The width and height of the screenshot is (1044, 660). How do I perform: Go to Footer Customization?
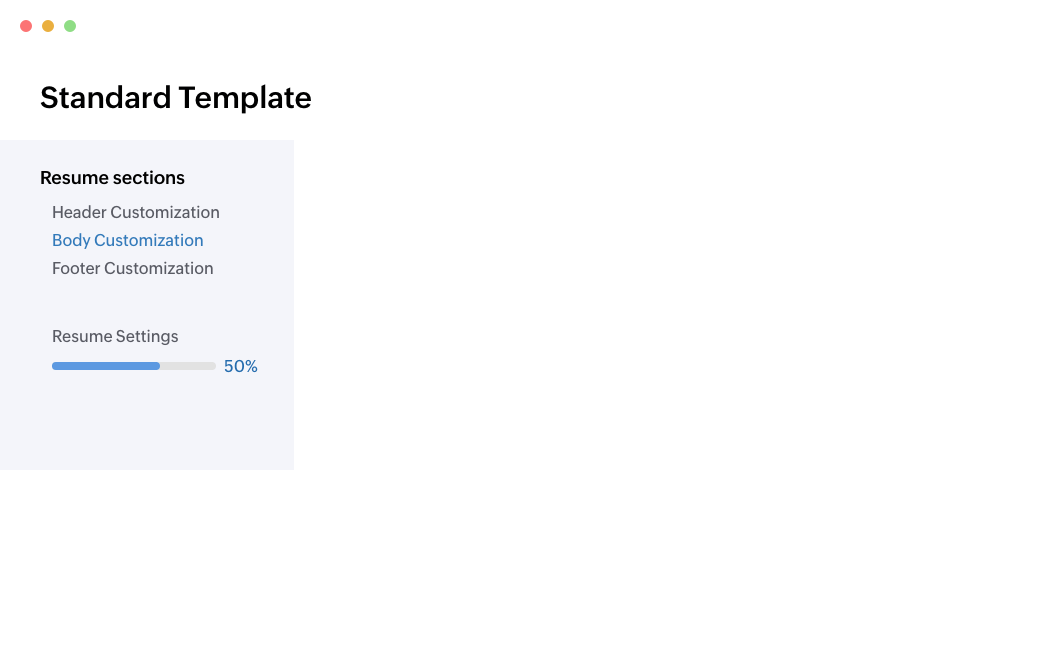point(132,268)
